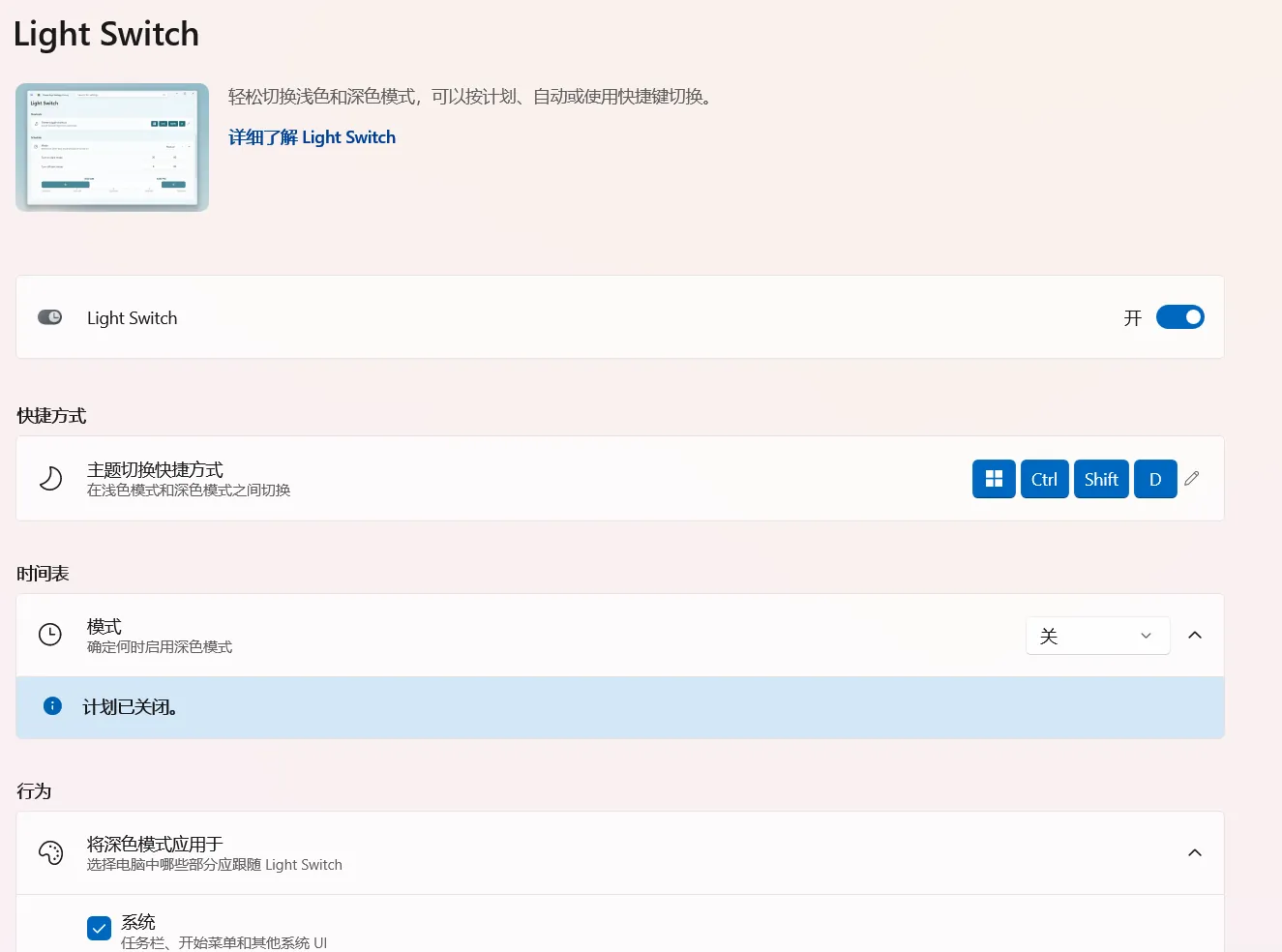
Task: Select the 模式 row header
Action: point(104,626)
